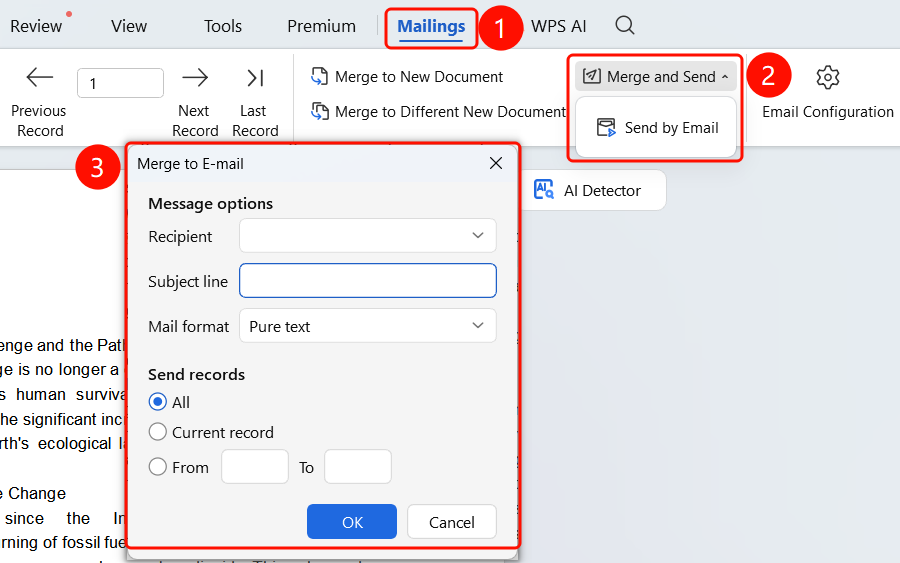Screen dimensions: 900x563
Task: Click the To record number field
Action: 358,467
